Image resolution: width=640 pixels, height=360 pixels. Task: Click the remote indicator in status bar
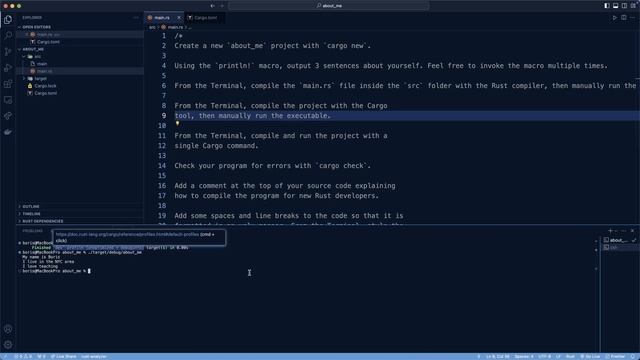coord(4,356)
